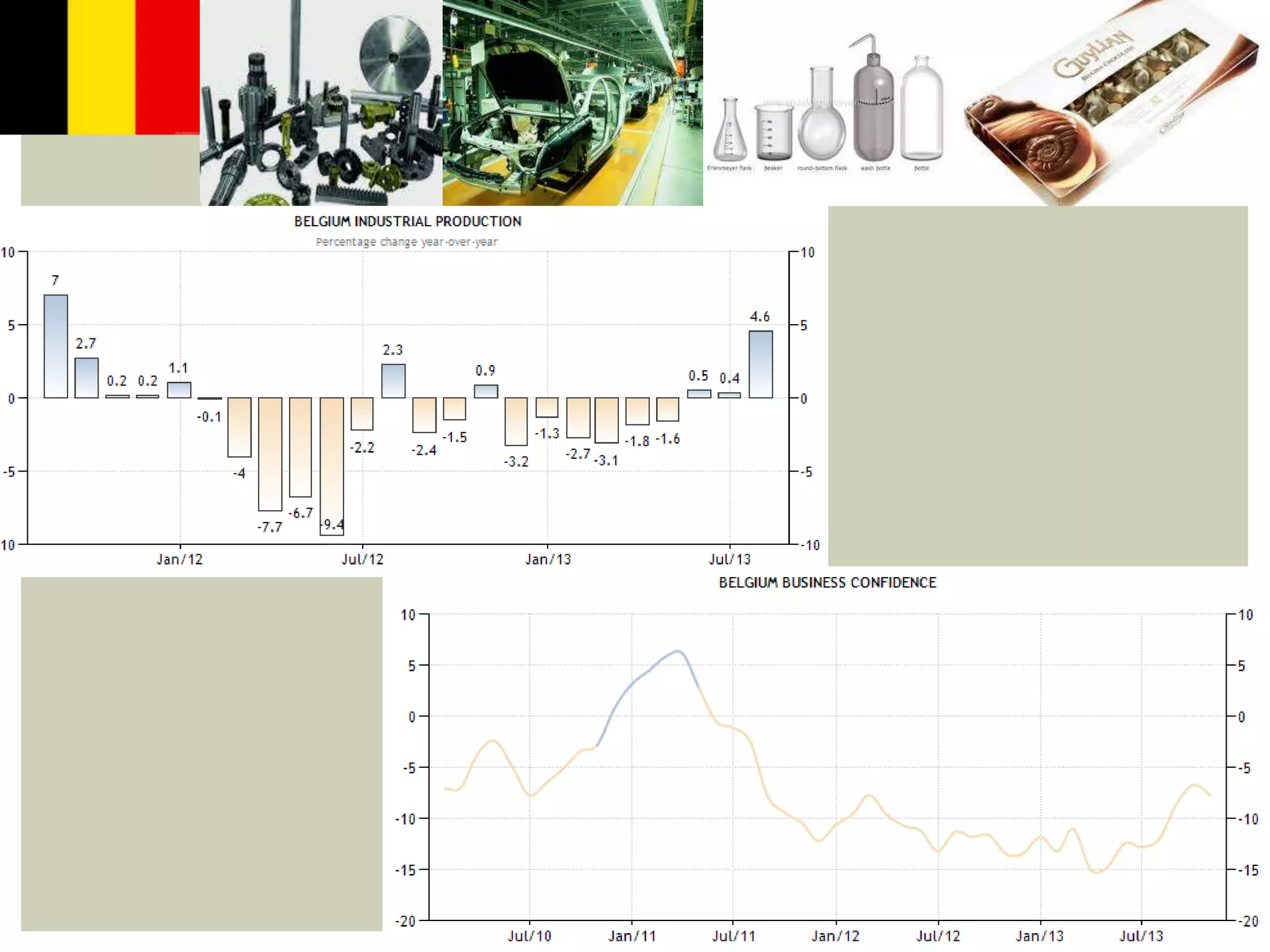
Task: Click the Percentage change year-over-year subtitle
Action: pos(406,242)
